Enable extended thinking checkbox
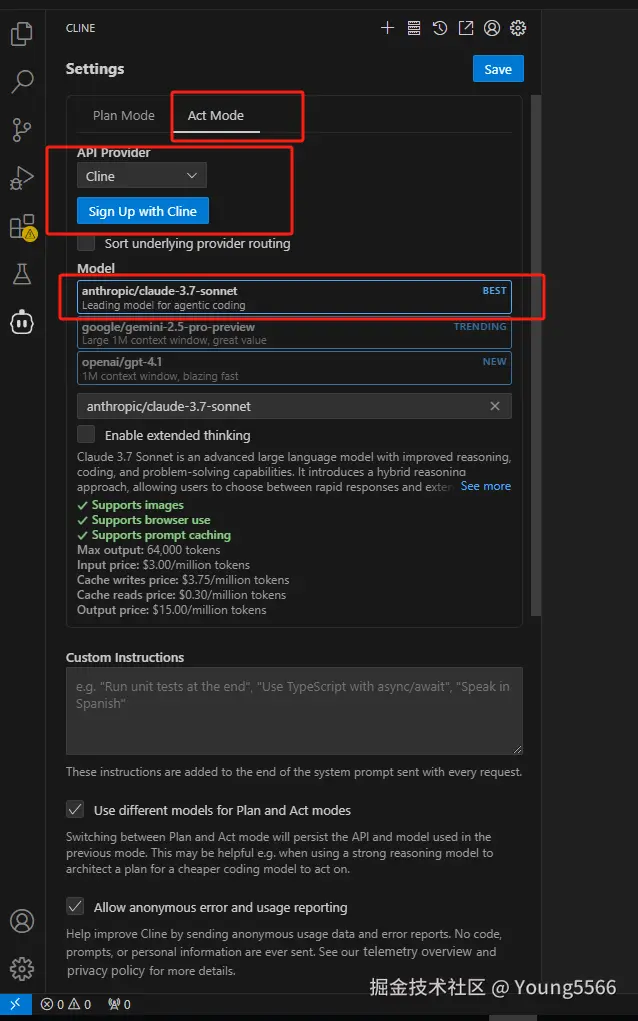638x1021 pixels. [x=86, y=434]
